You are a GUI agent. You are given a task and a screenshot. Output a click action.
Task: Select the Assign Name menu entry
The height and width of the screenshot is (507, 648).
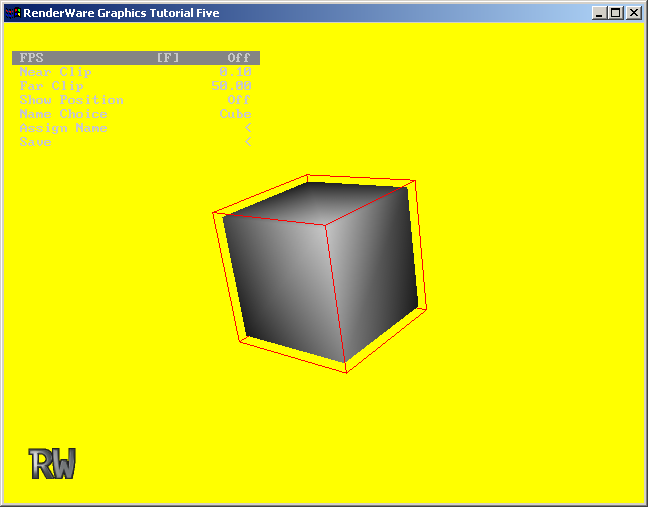pos(136,128)
